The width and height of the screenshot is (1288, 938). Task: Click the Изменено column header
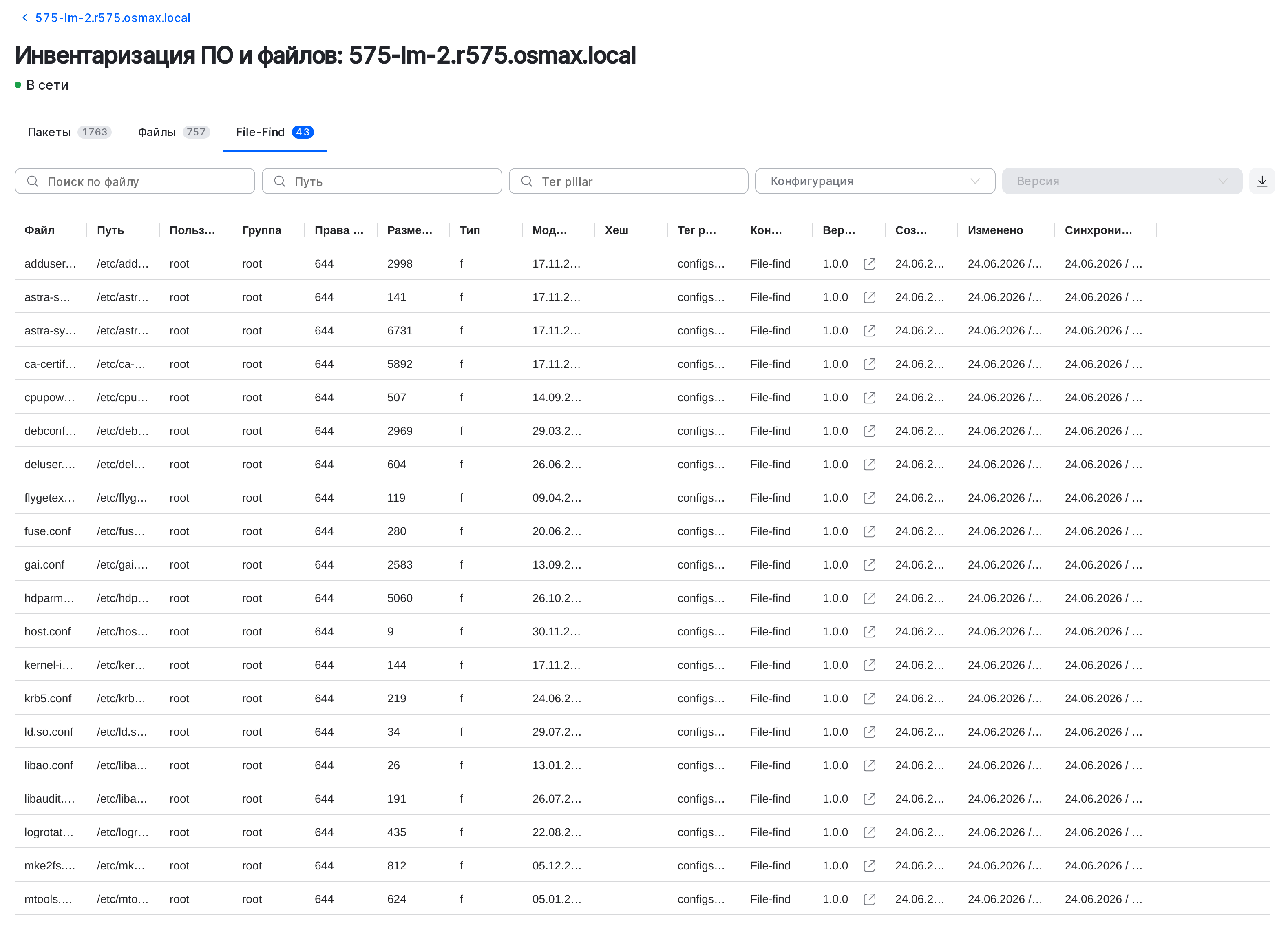click(995, 230)
